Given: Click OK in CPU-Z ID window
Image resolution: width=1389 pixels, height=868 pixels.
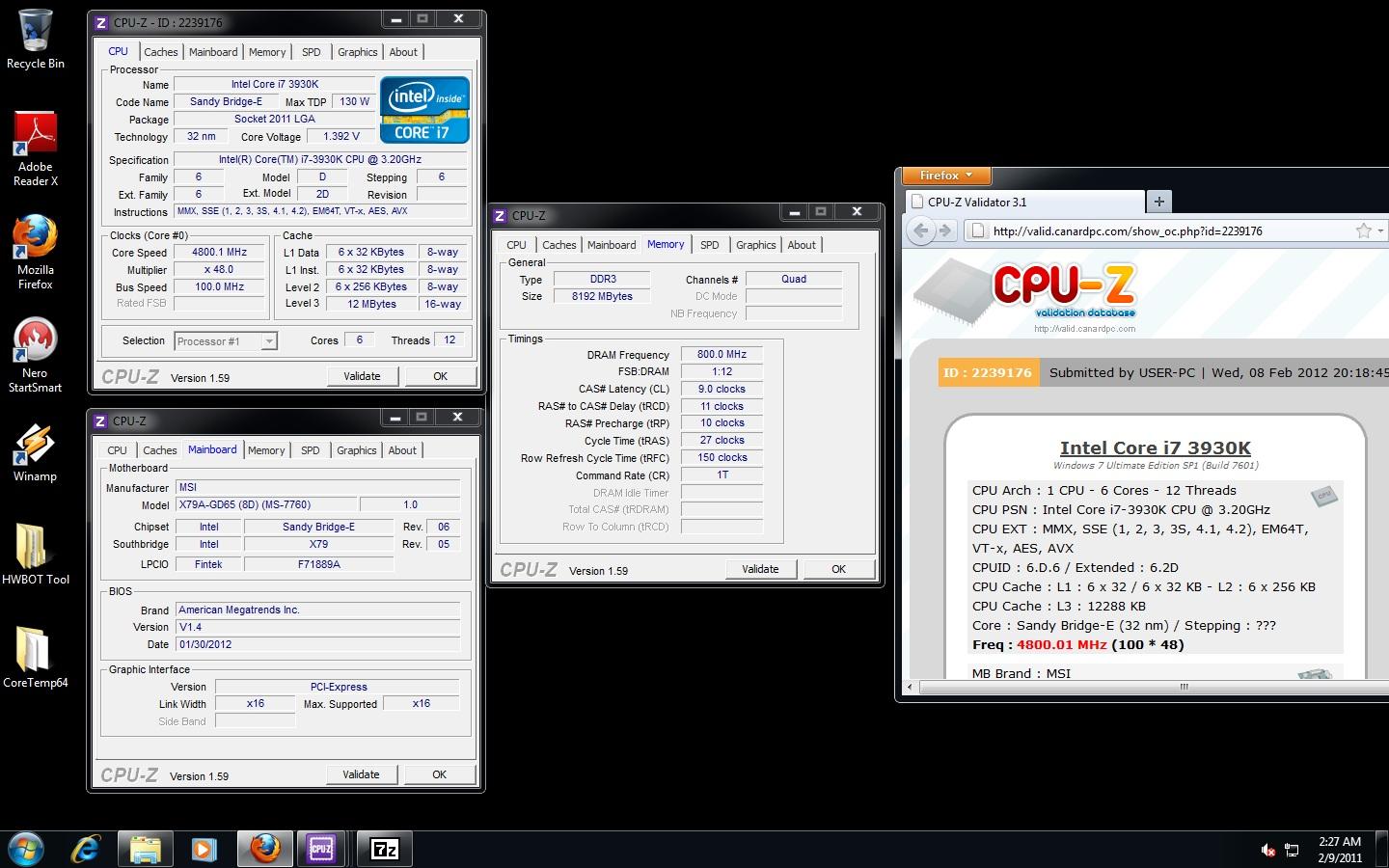Looking at the screenshot, I should [440, 376].
